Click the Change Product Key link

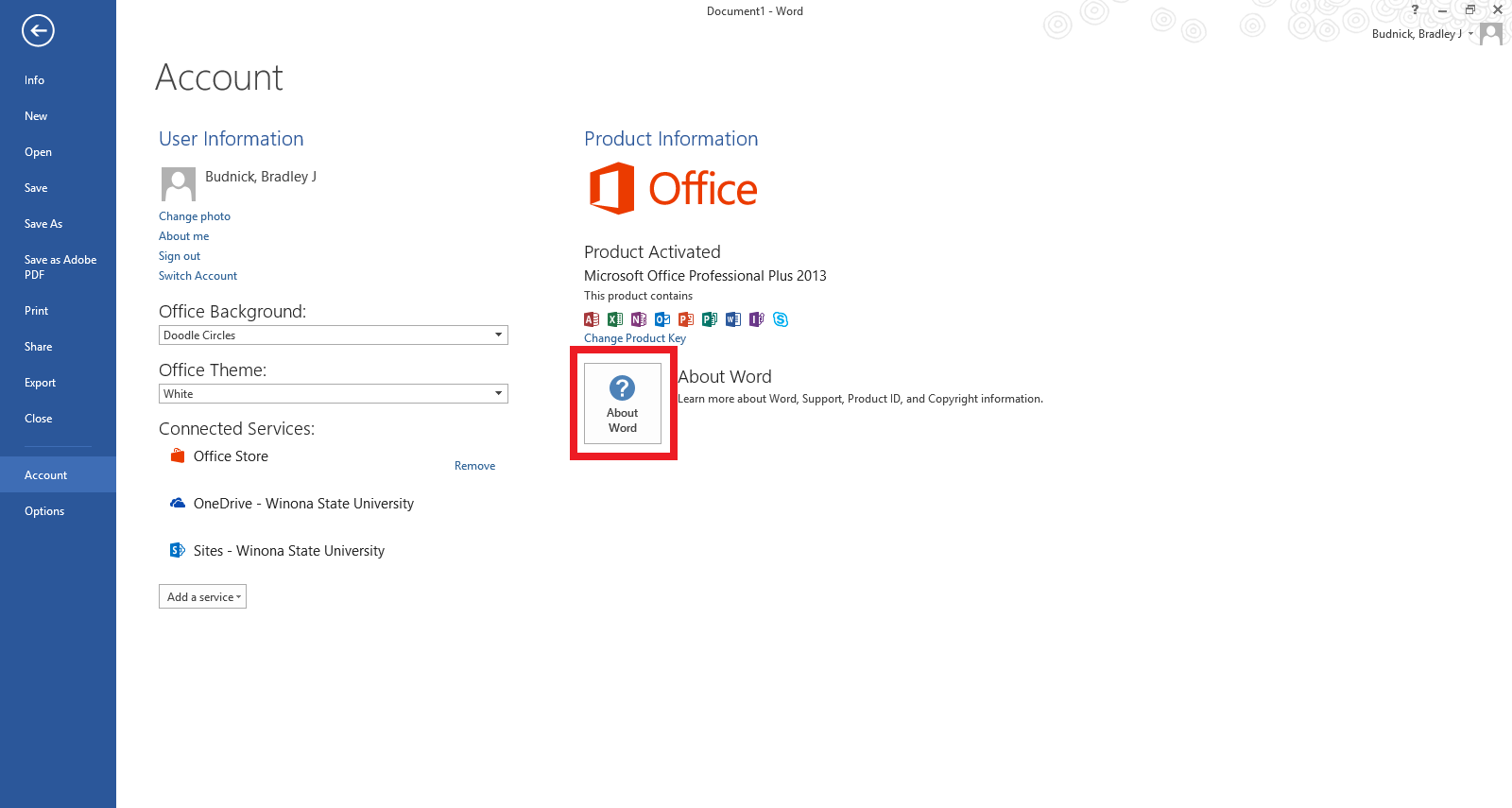point(634,338)
